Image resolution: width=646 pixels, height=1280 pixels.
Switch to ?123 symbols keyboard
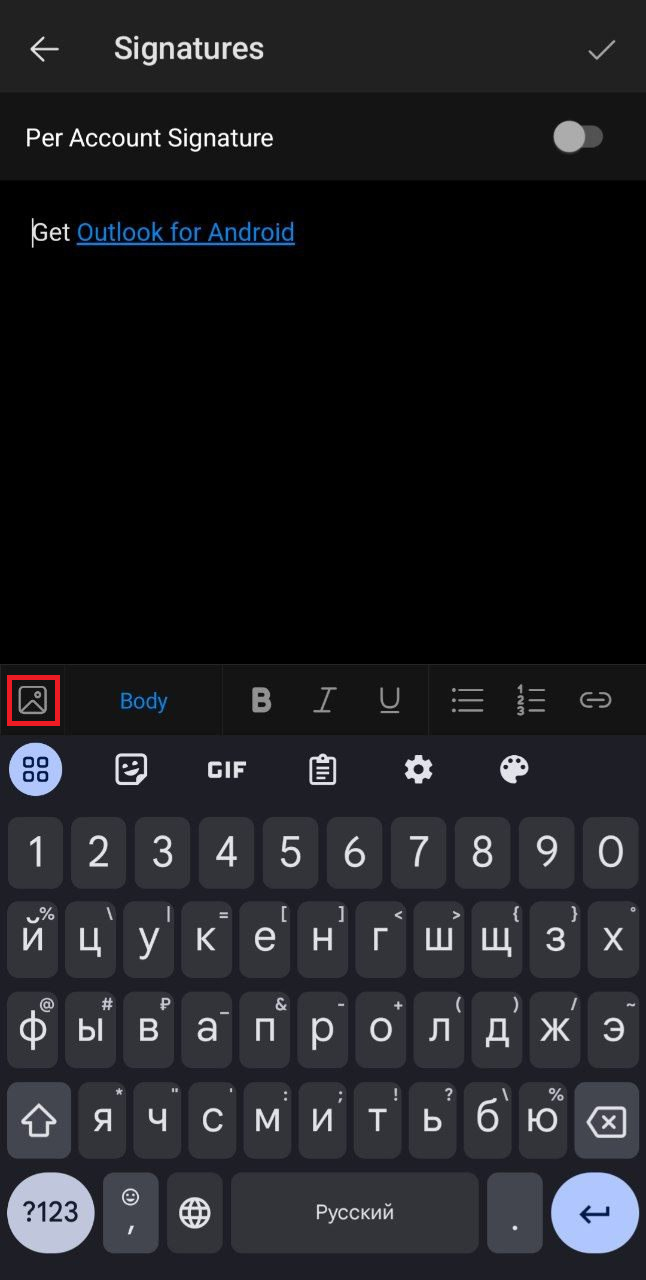click(x=51, y=1213)
